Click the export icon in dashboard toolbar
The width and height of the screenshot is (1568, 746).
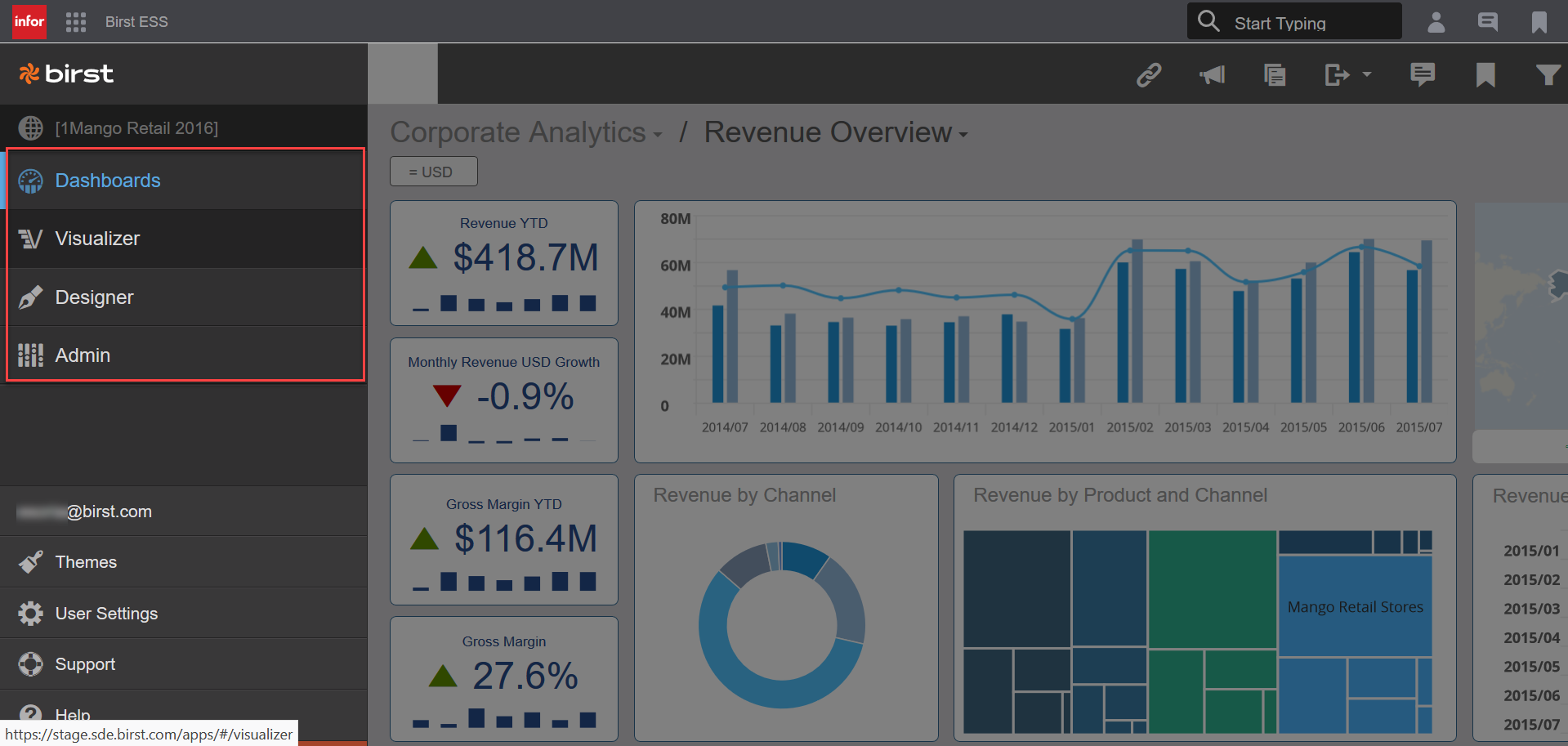tap(1337, 75)
